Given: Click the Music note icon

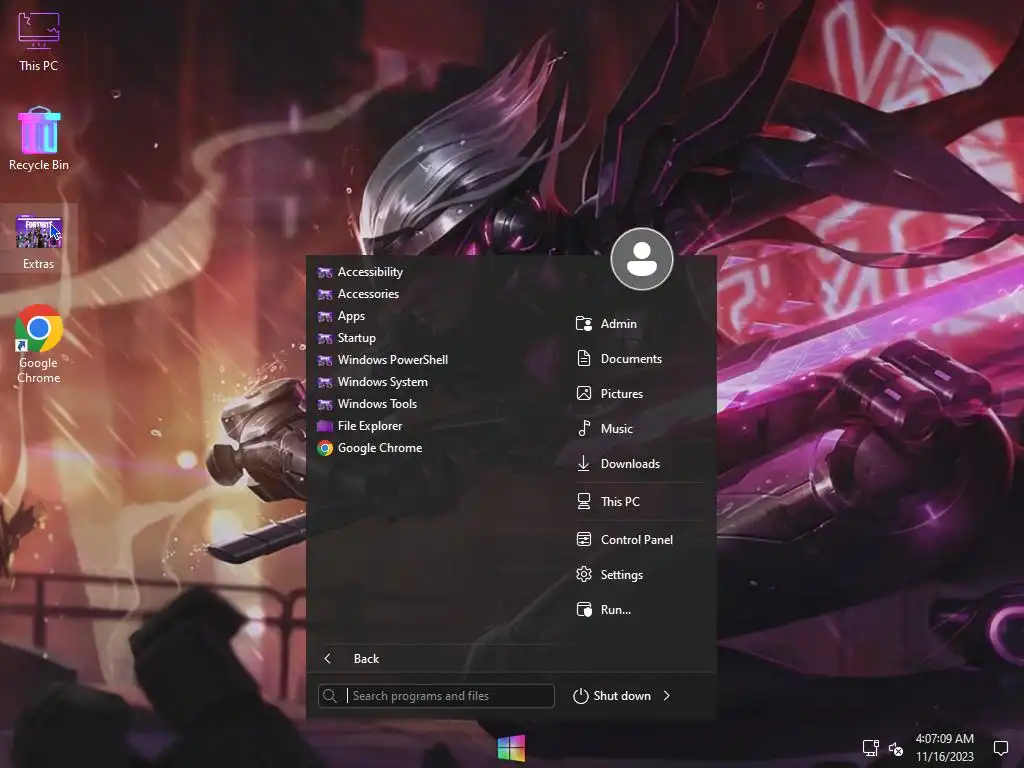Looking at the screenshot, I should point(584,428).
